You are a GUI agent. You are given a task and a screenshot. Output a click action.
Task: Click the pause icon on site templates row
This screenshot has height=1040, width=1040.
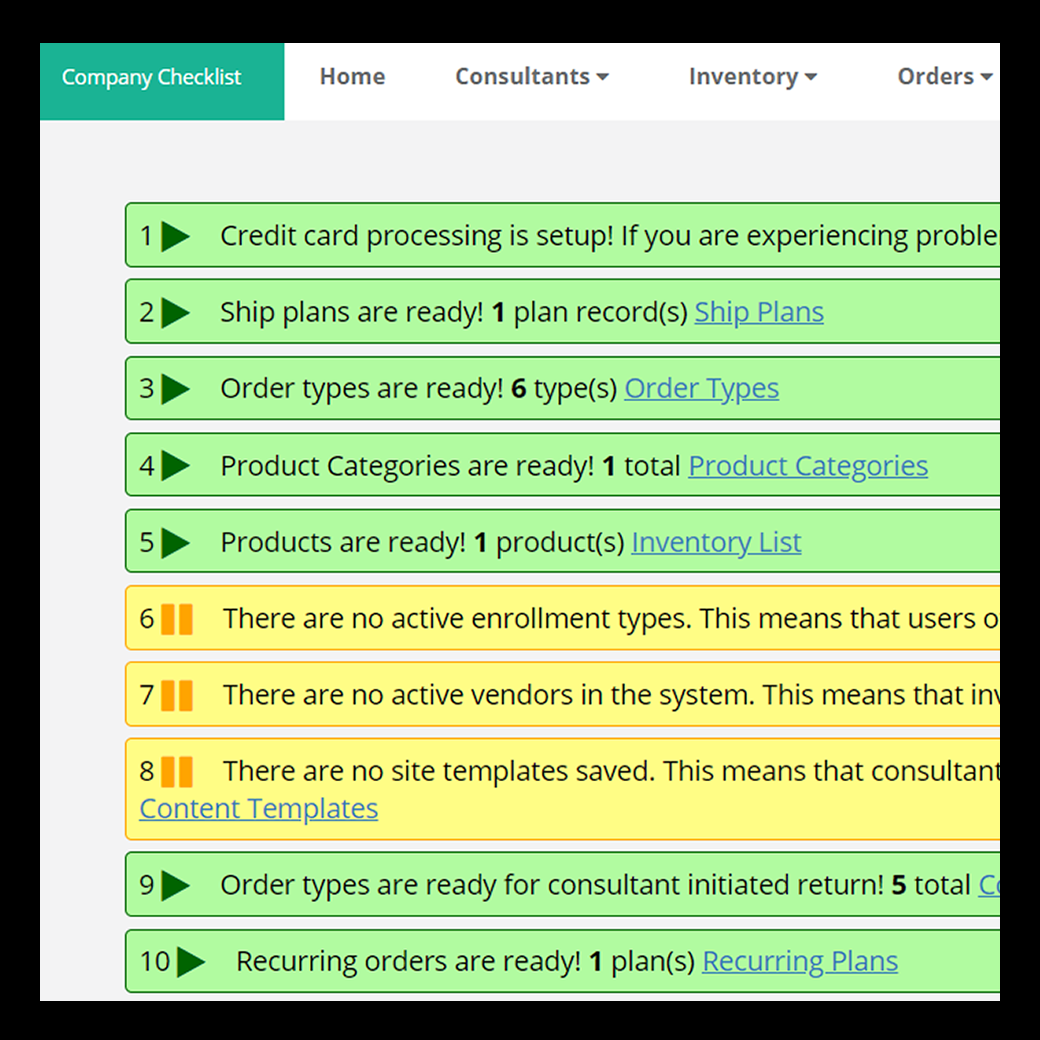point(177,771)
